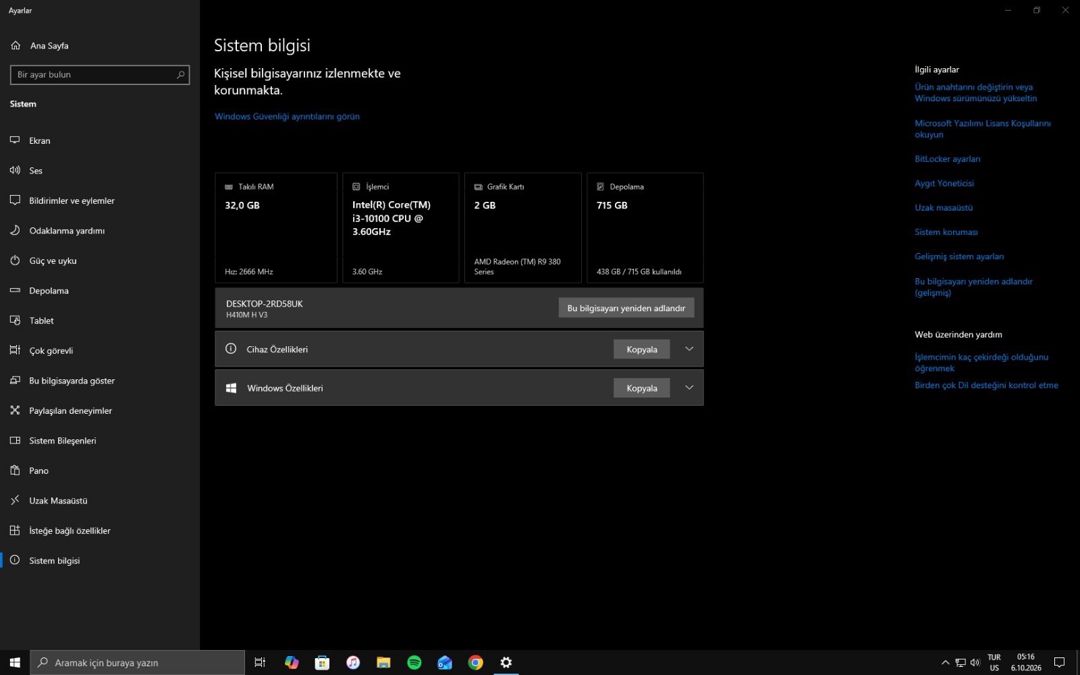1080x675 pixels.
Task: Click the Pano clipboard icon in sidebar
Action: click(x=15, y=470)
